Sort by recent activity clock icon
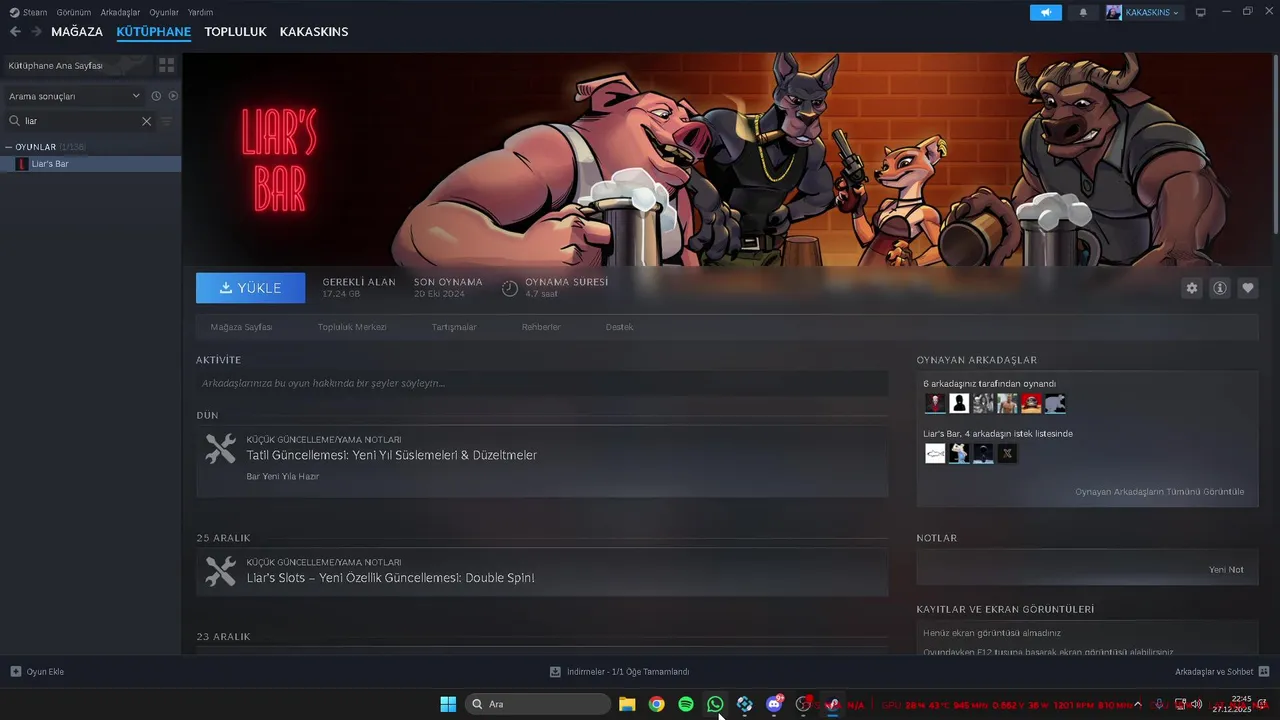 [156, 96]
